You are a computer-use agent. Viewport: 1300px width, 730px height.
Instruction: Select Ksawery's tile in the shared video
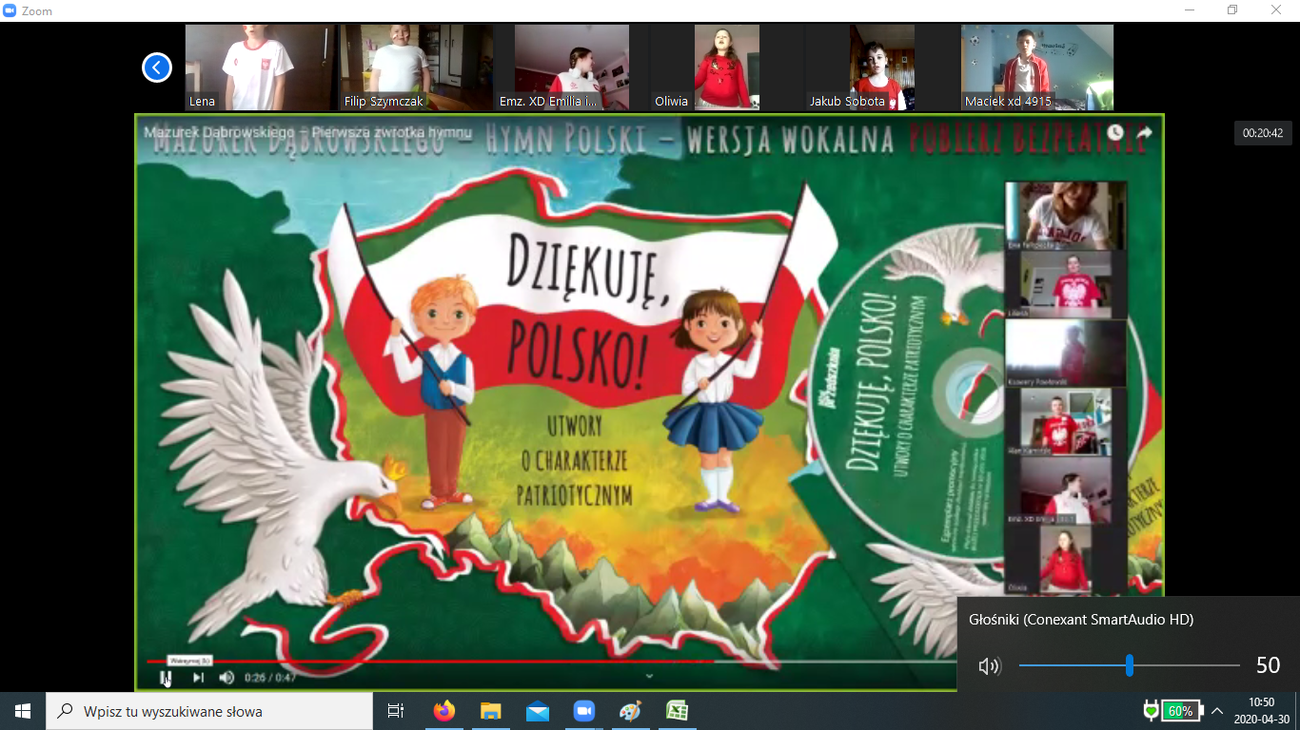point(1065,353)
